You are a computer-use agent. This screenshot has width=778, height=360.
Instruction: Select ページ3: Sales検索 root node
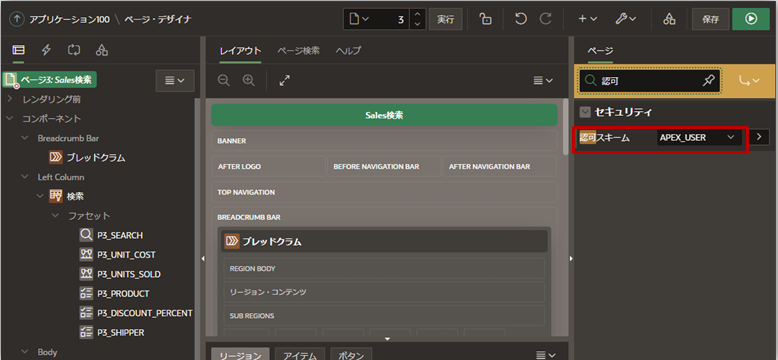point(50,79)
